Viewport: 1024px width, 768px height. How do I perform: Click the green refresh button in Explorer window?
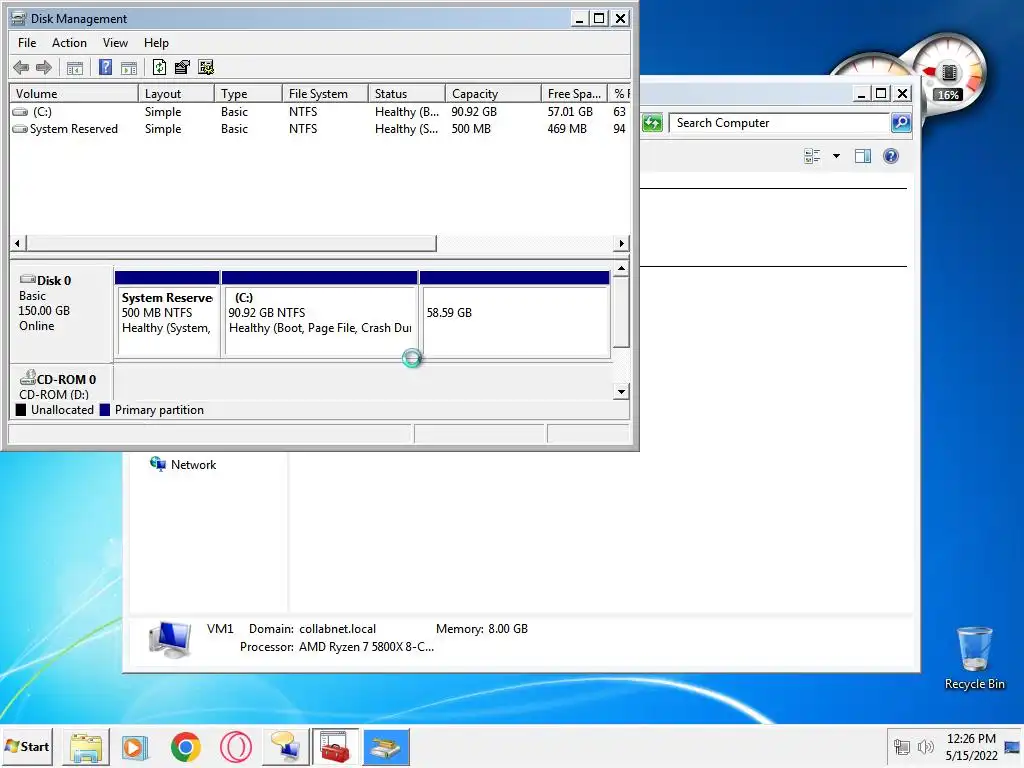652,123
